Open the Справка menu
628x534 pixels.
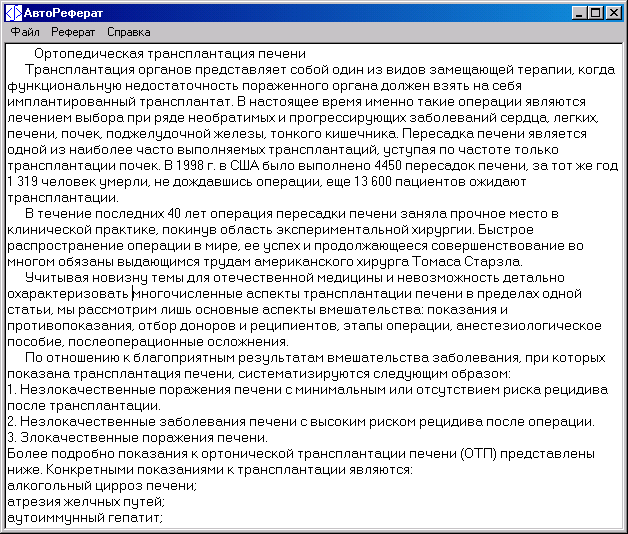(x=129, y=32)
